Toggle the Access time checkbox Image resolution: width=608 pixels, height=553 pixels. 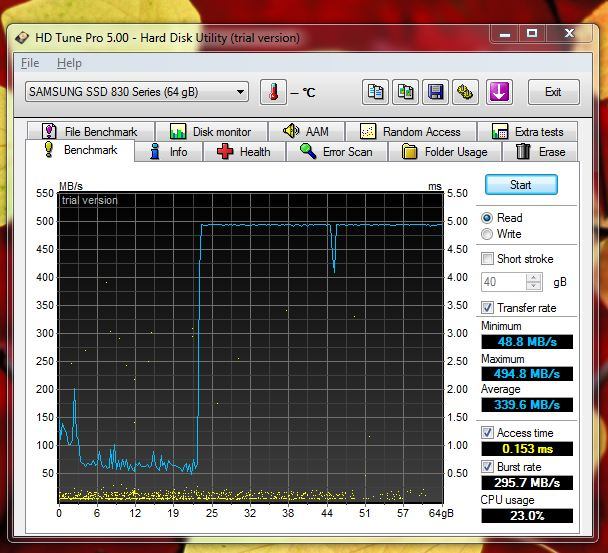click(487, 432)
